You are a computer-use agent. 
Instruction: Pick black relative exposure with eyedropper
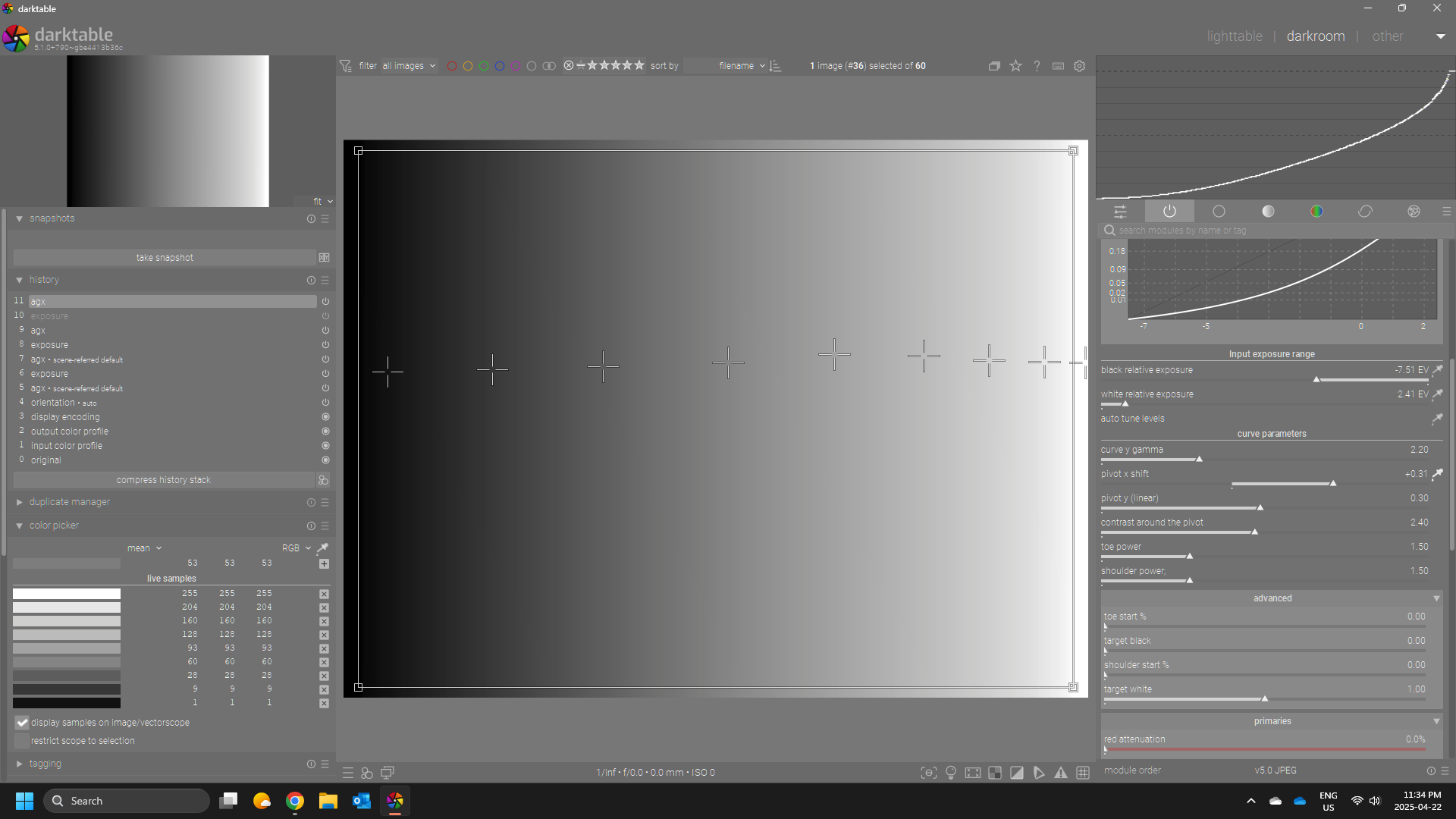point(1437,370)
